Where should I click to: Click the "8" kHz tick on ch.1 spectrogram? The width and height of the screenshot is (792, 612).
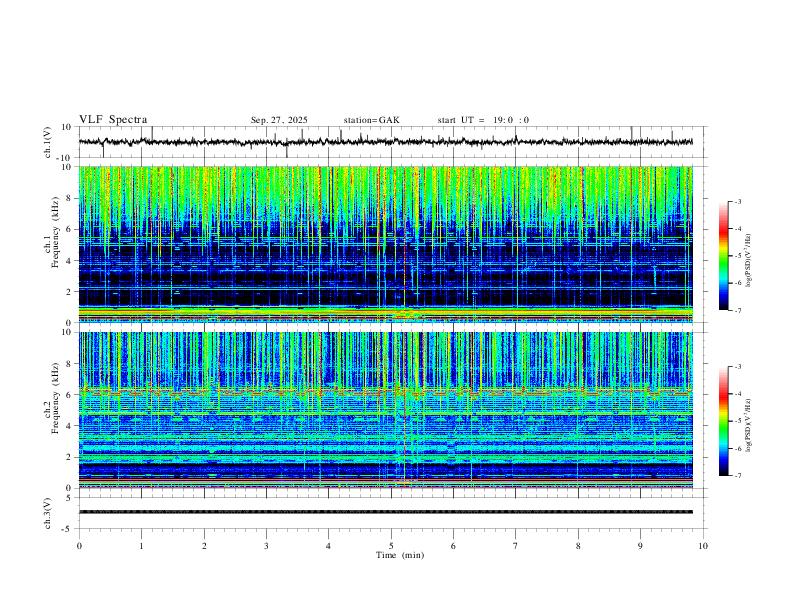(x=69, y=198)
